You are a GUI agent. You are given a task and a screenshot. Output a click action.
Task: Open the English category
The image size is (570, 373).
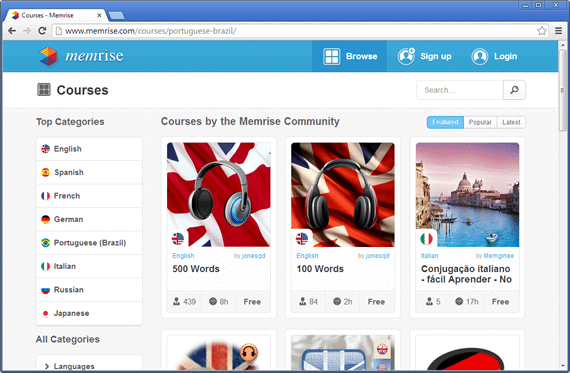coord(89,149)
